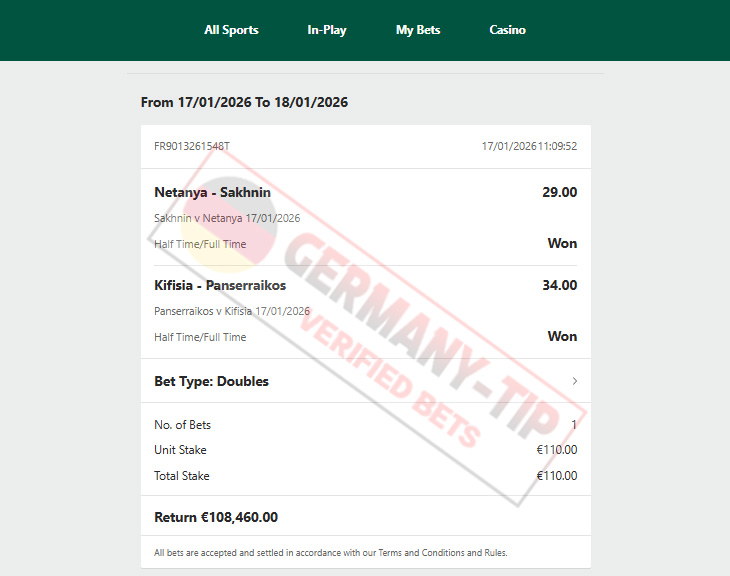Select the Kifisia - Panserraikos selection title
The width and height of the screenshot is (730, 576).
[220, 285]
